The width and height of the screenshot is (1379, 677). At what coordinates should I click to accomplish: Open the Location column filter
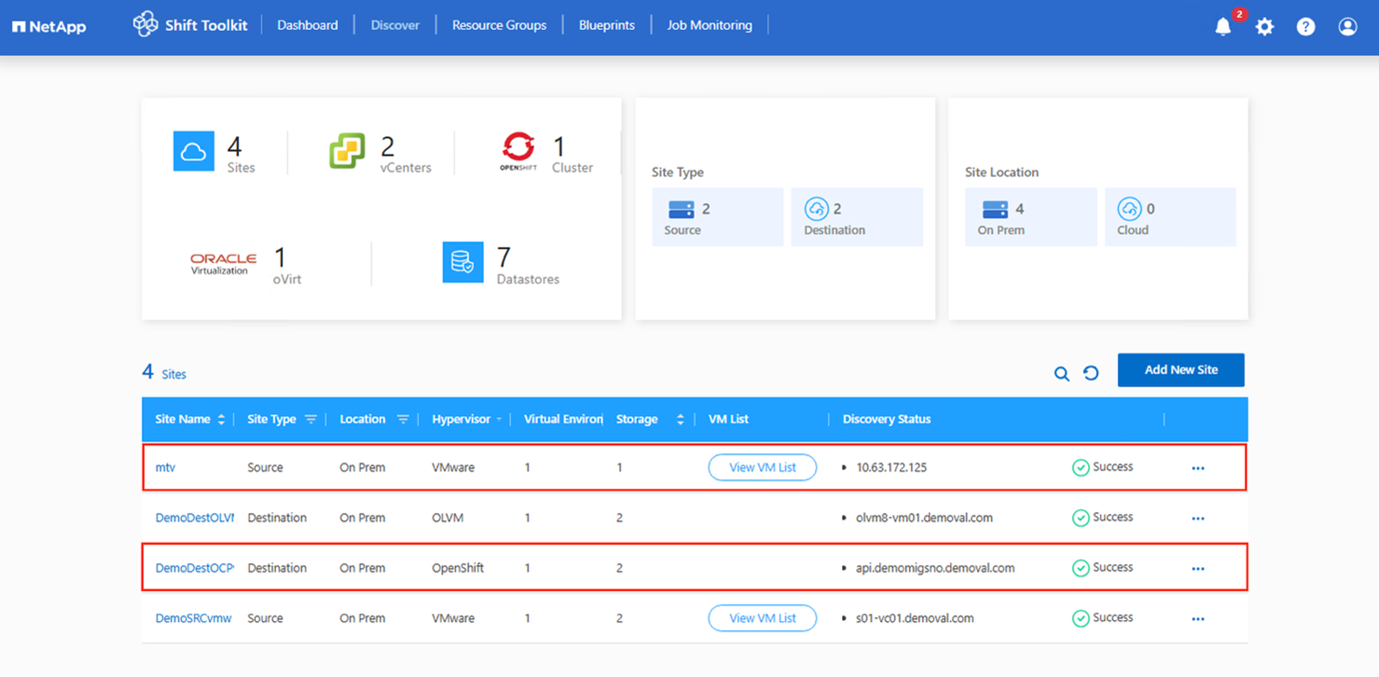403,420
